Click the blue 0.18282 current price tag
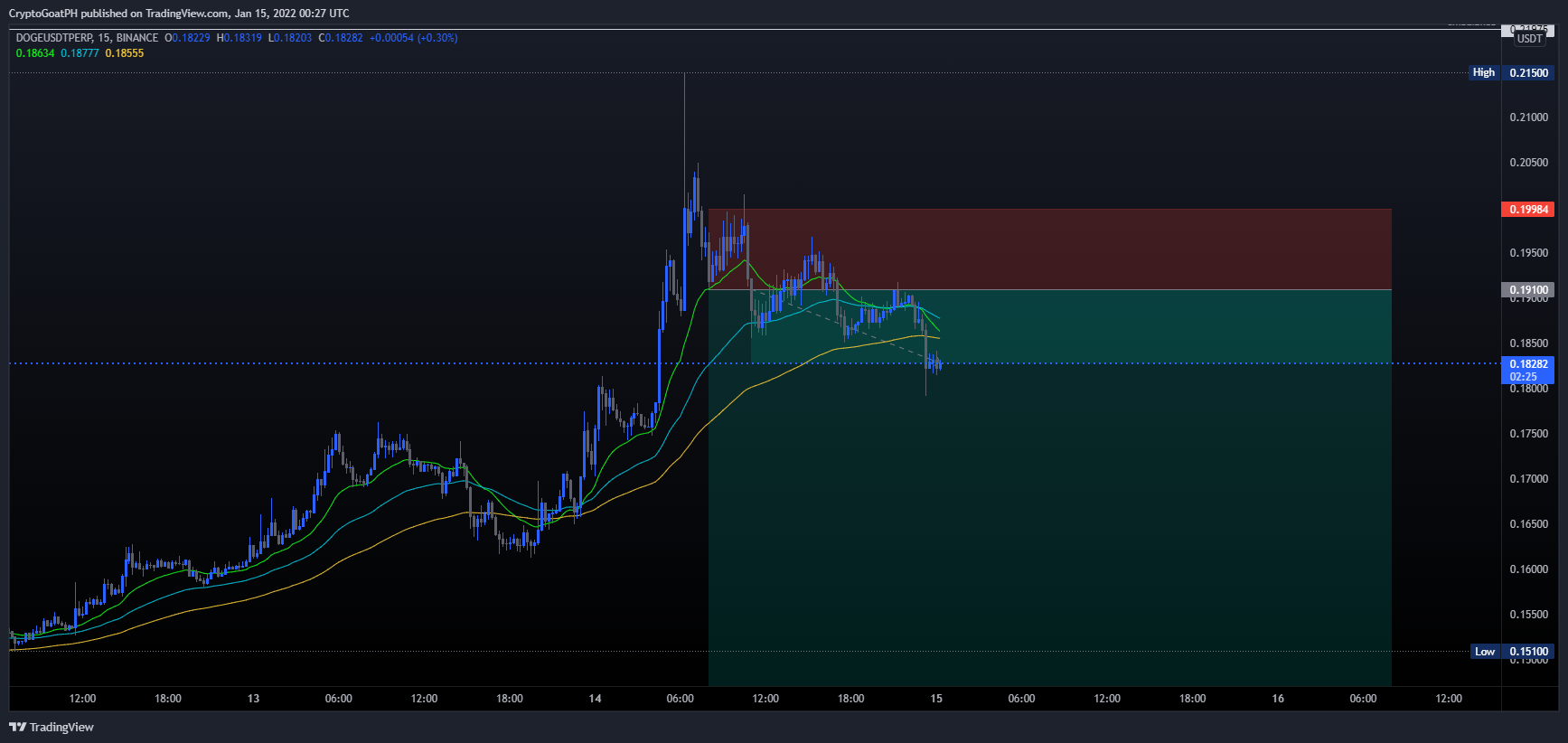The width and height of the screenshot is (1568, 743). (x=1529, y=370)
